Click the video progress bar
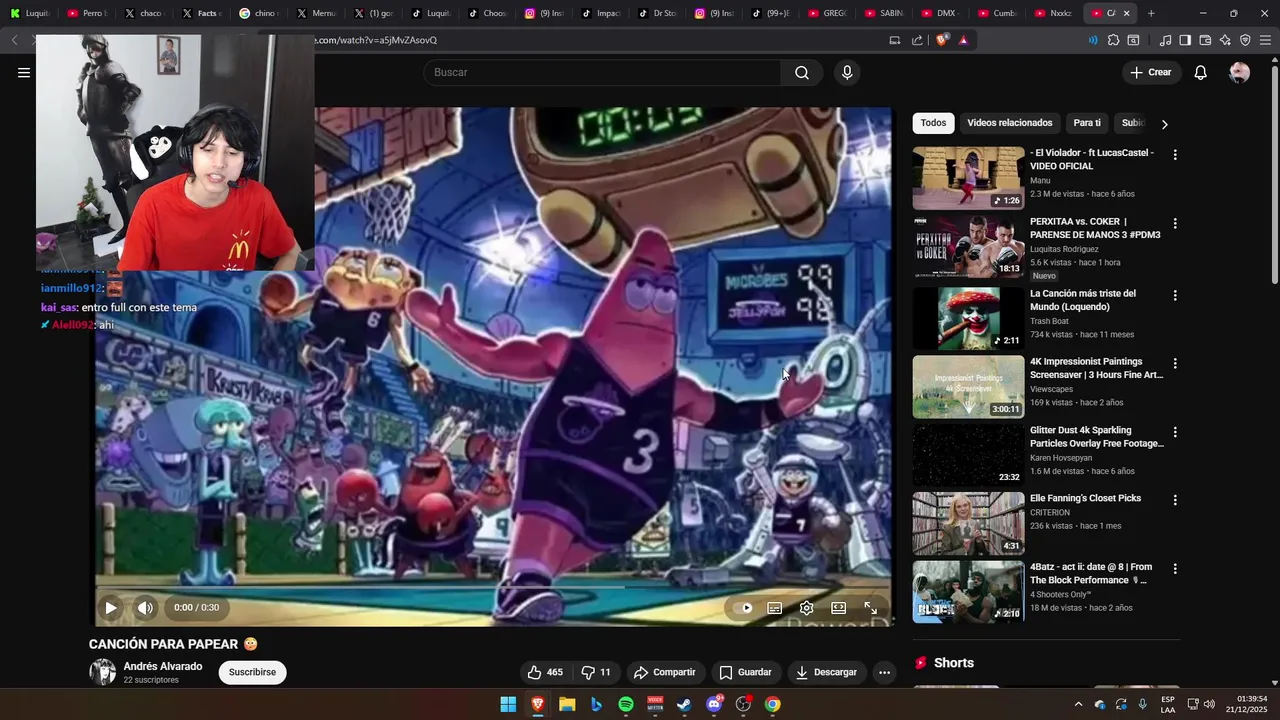Image resolution: width=1280 pixels, height=720 pixels. pos(493,587)
